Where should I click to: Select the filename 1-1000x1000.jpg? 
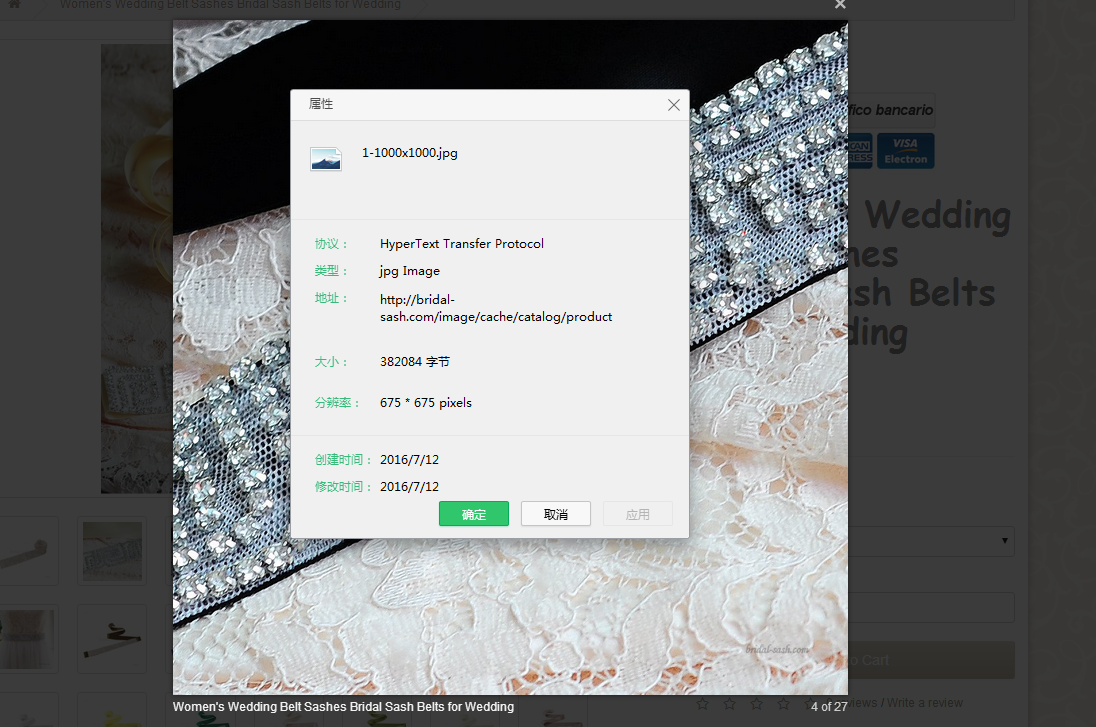click(x=410, y=152)
